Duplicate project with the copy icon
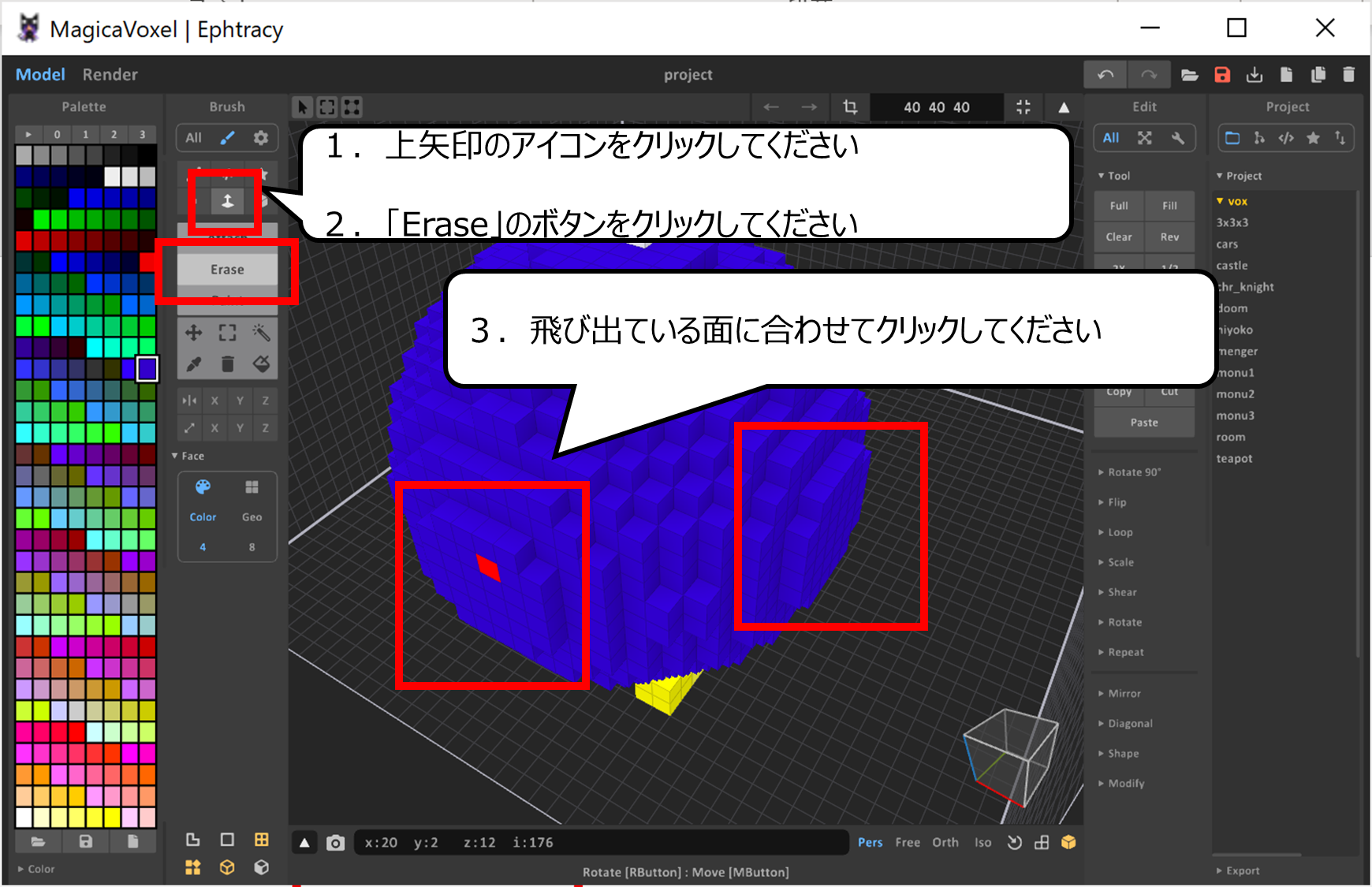1372x887 pixels. pos(1318,75)
